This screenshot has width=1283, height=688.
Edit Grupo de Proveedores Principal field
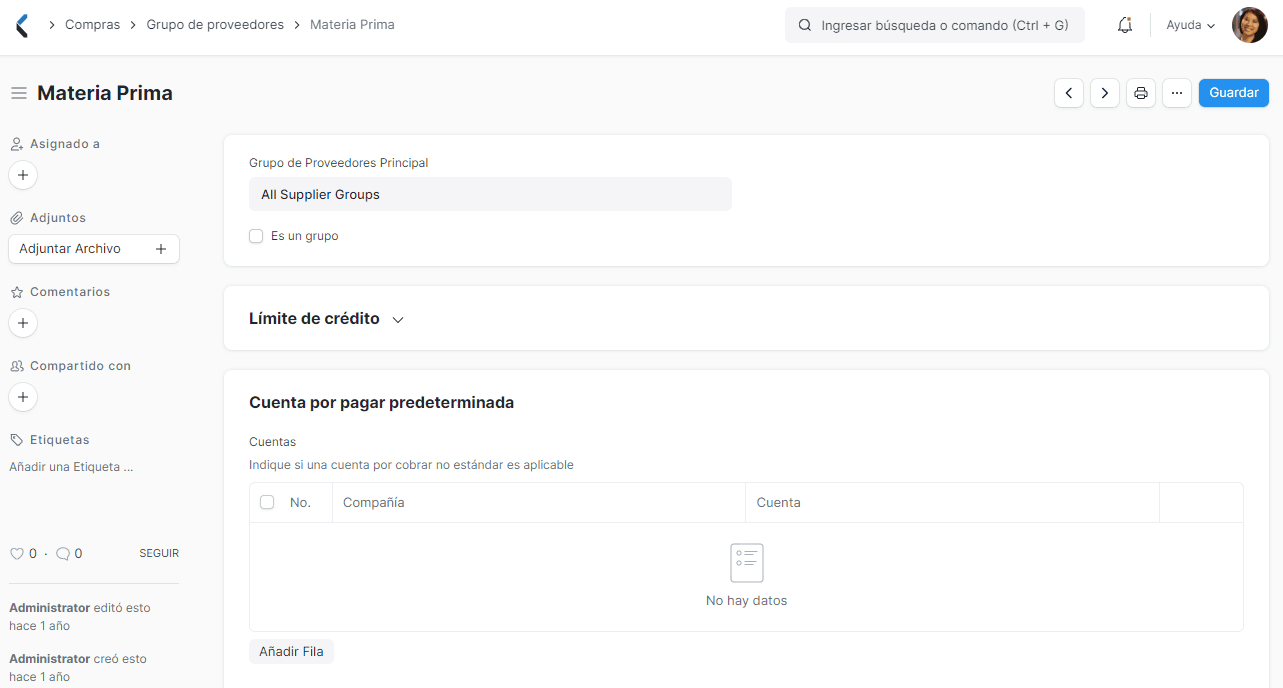click(x=490, y=194)
